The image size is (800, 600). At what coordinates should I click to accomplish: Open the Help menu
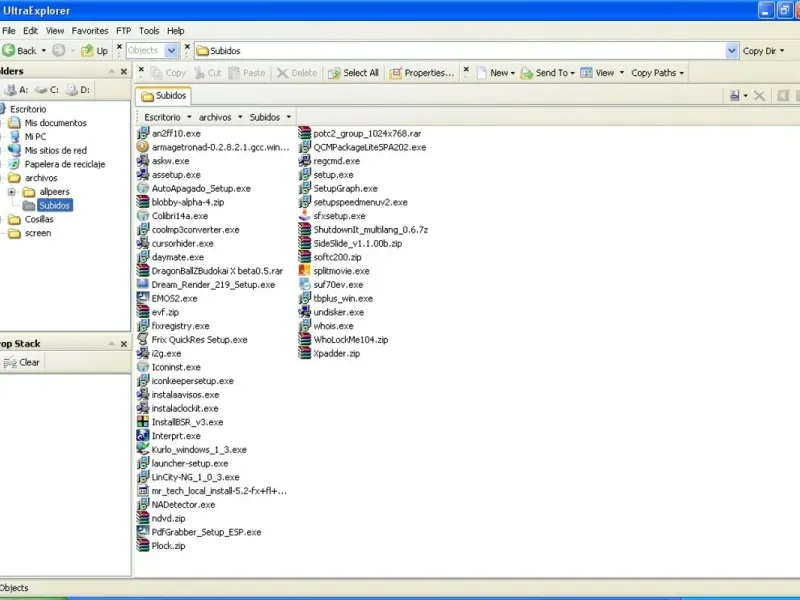pyautogui.click(x=176, y=31)
